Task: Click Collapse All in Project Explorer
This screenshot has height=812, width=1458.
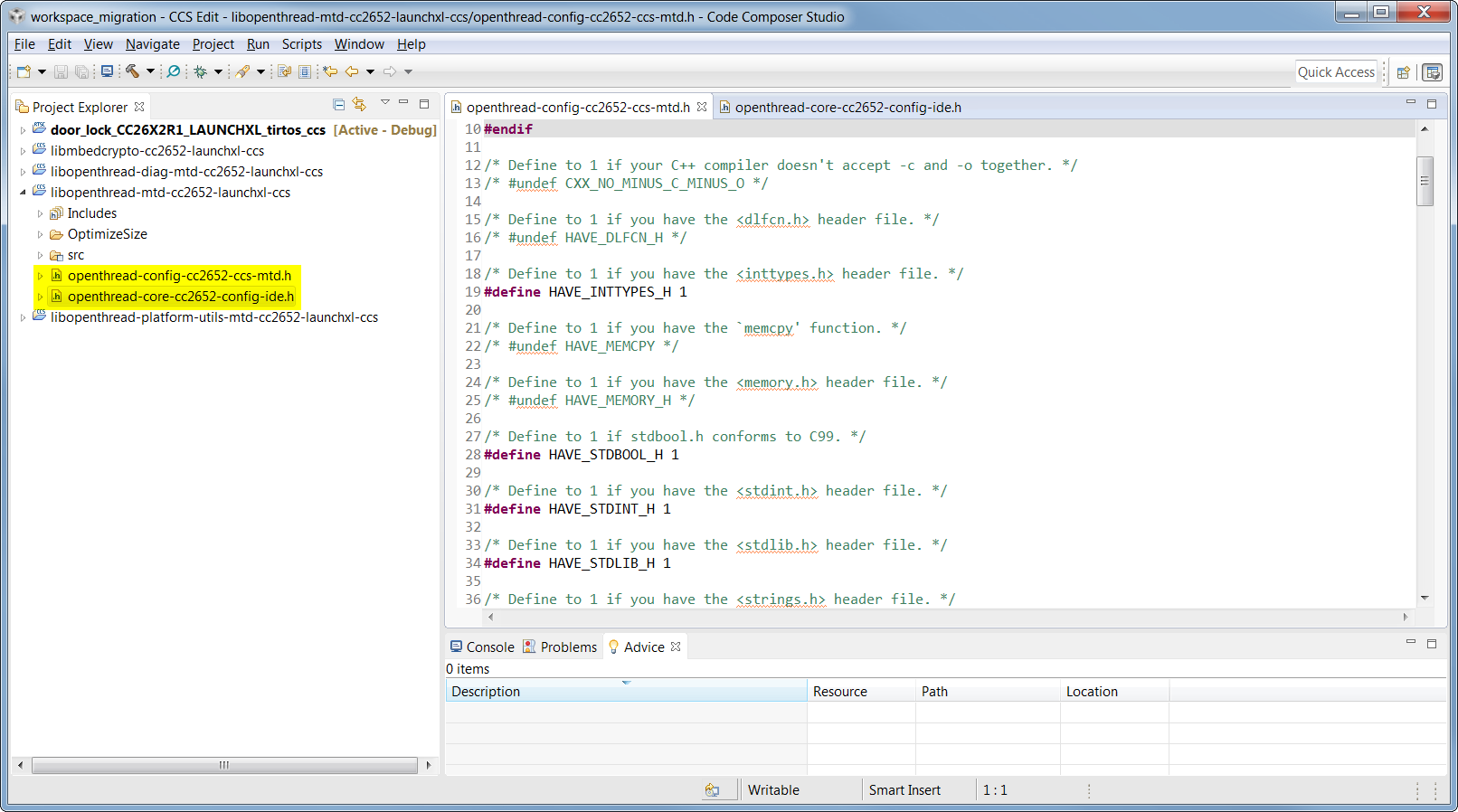Action: [x=338, y=105]
